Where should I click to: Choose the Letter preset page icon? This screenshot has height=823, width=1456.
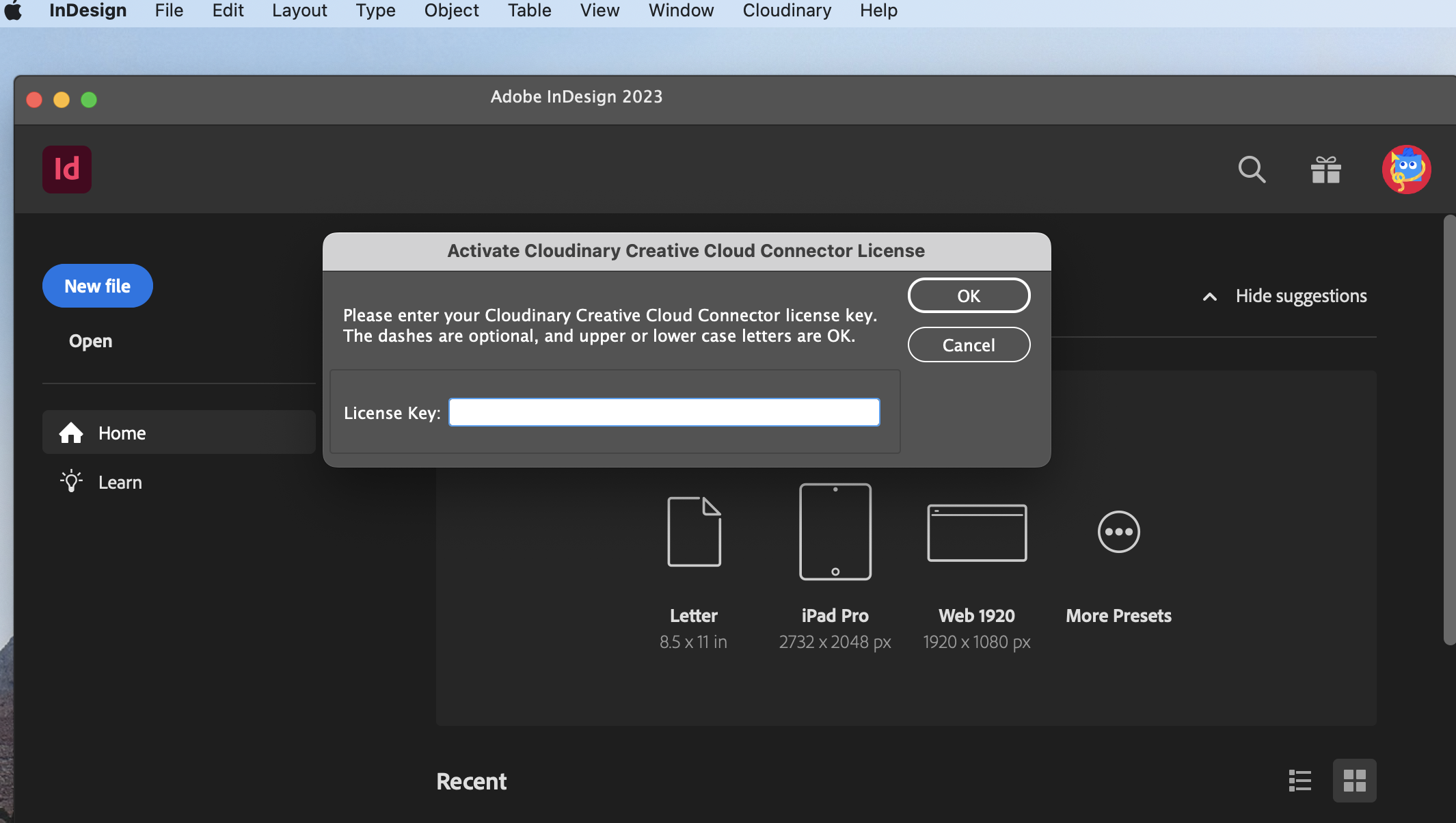(694, 532)
